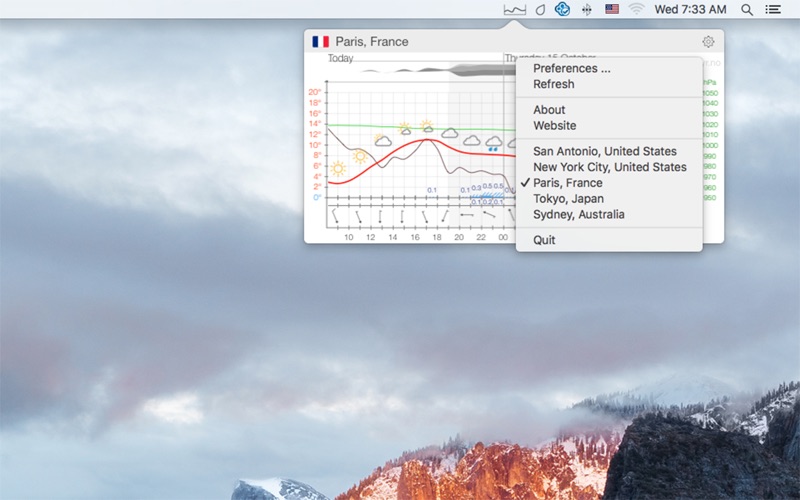
Task: Open Notification Center list icon
Action: pos(773,9)
